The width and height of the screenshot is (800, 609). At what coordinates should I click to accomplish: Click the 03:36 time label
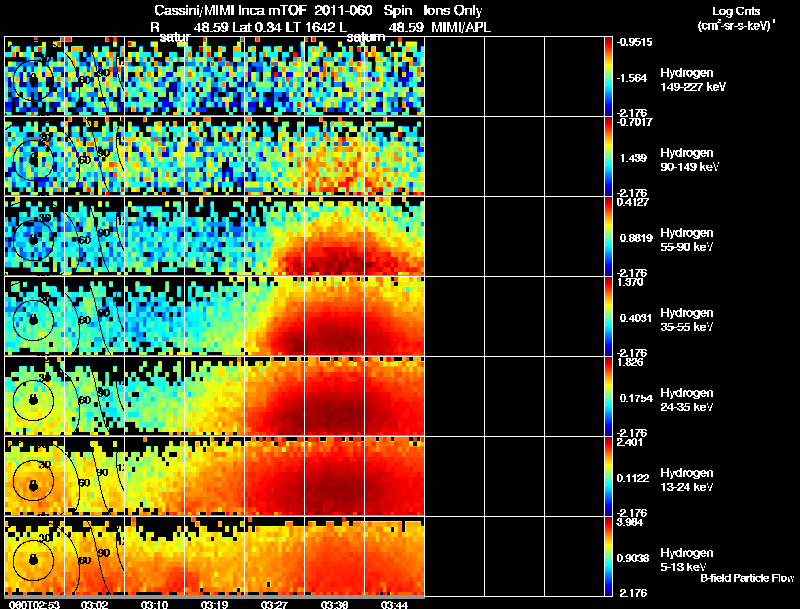coord(334,605)
